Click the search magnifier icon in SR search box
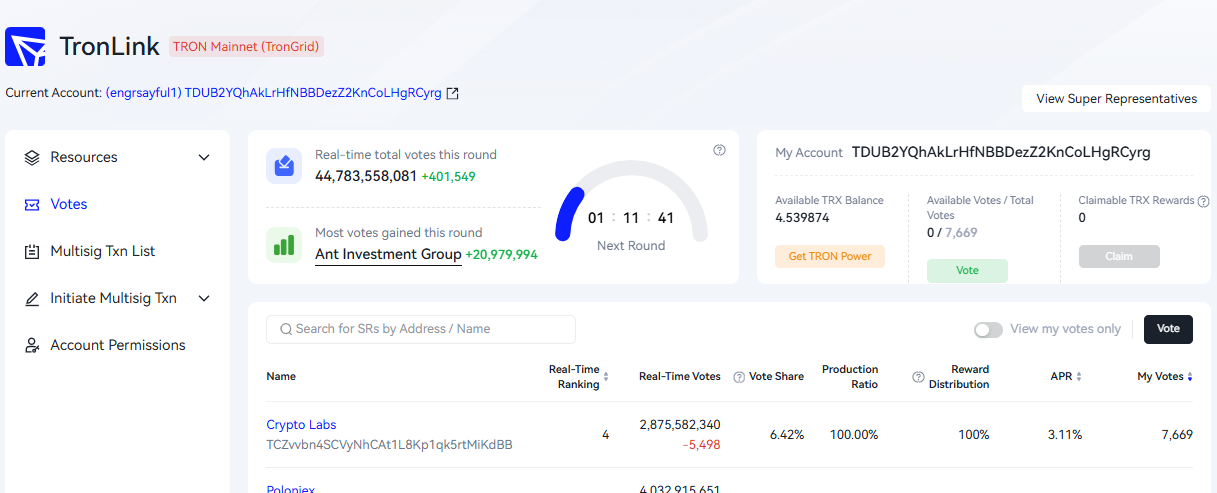This screenshot has height=493, width=1217. 286,329
